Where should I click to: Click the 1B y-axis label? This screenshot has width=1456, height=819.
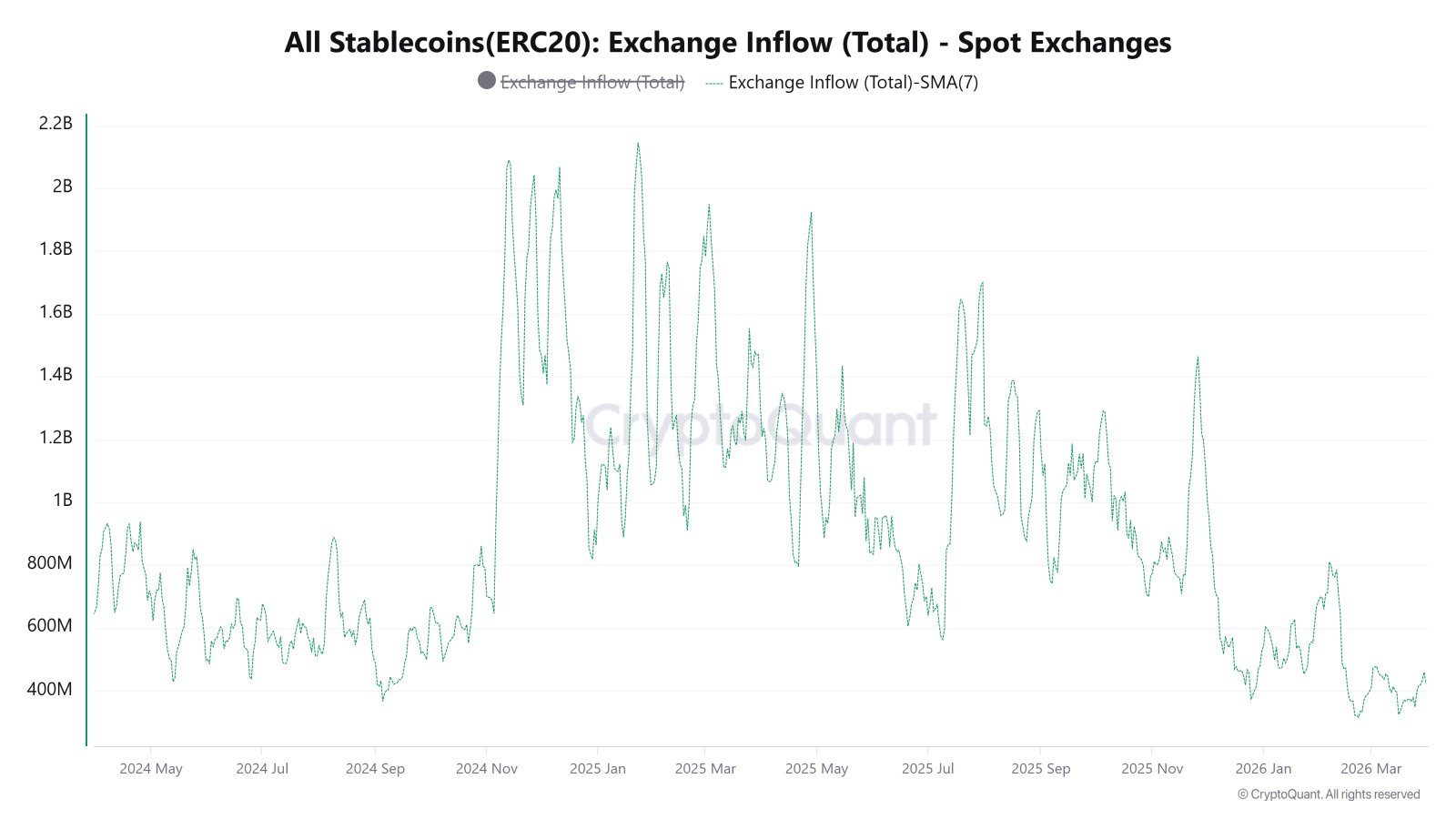(x=62, y=500)
